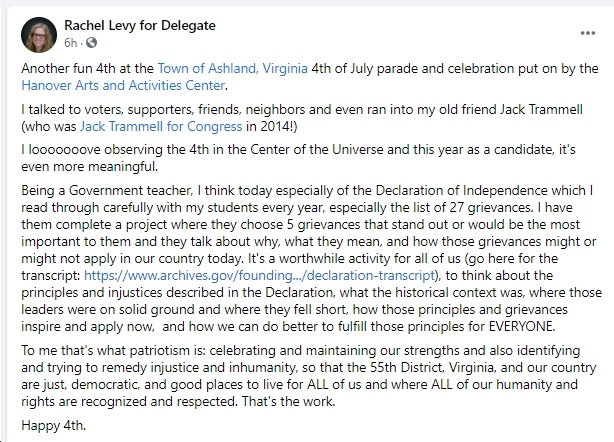The image size is (614, 442).
Task: Click the capitalized word EVERYONE
Action: click(x=522, y=326)
